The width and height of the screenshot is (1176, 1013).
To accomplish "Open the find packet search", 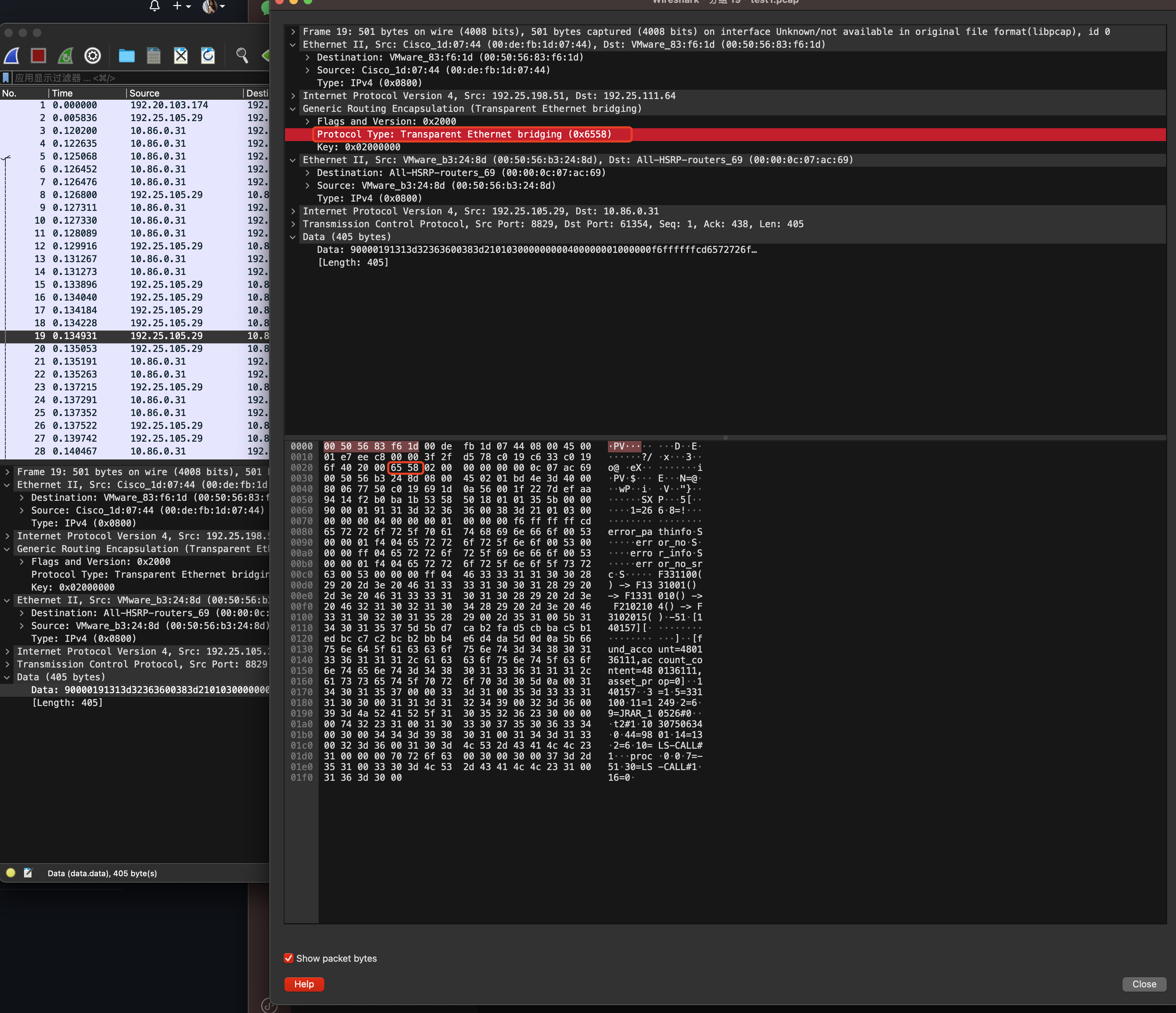I will point(242,56).
